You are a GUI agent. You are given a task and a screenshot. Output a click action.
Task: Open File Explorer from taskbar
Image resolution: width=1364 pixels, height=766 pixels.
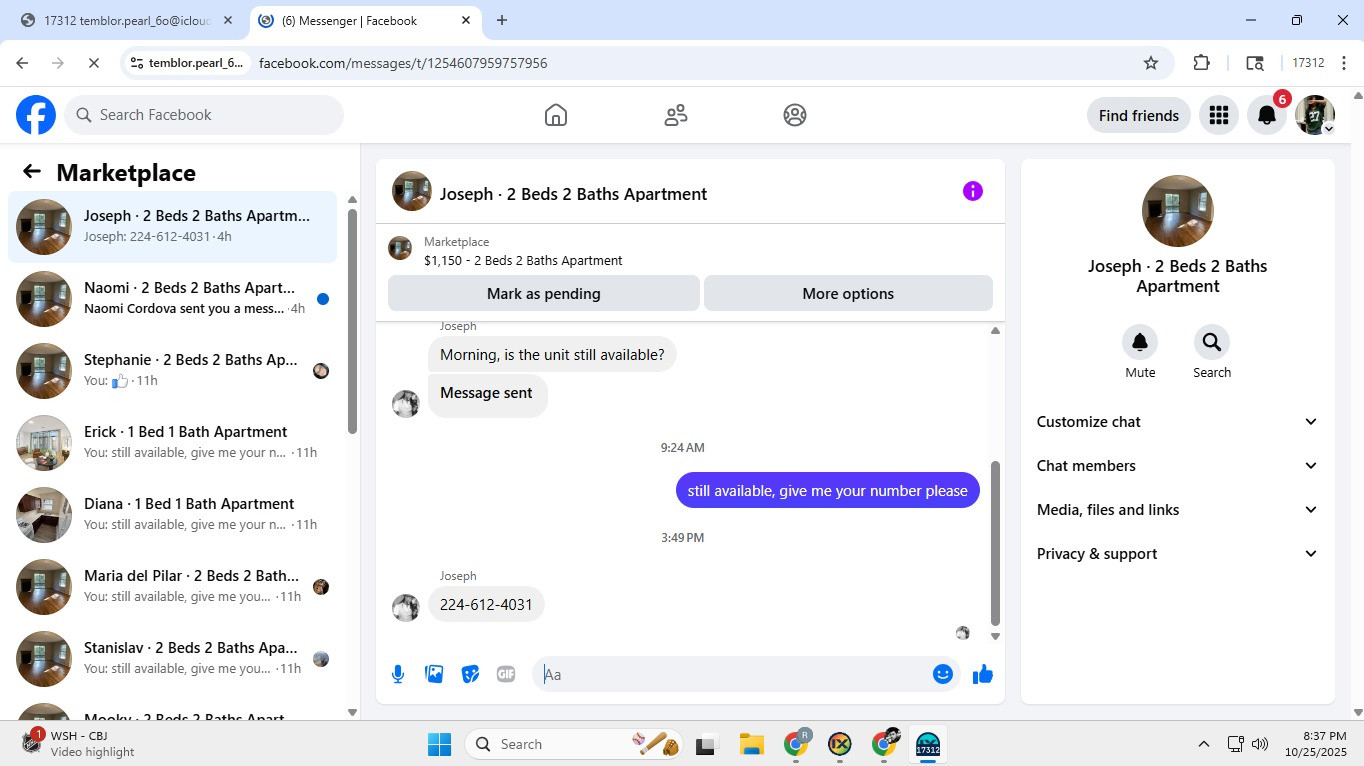tap(751, 744)
